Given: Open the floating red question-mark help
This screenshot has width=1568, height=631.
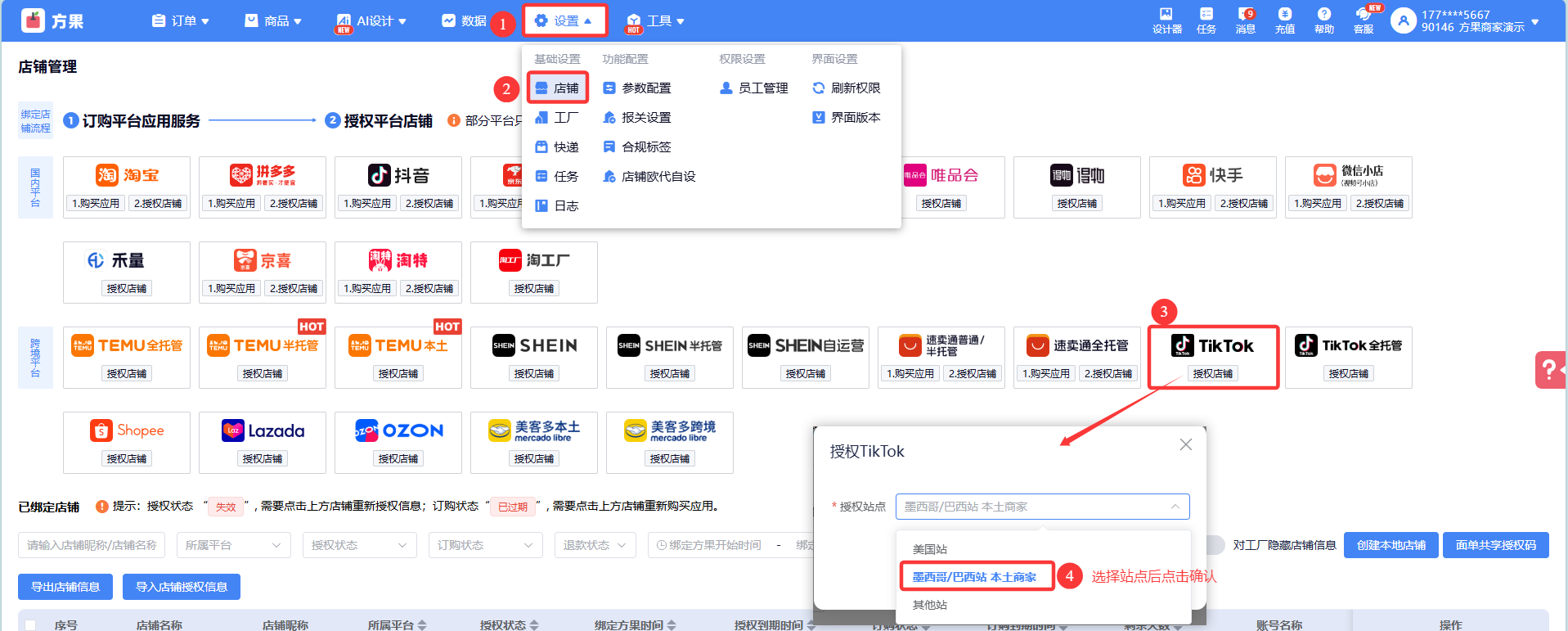Looking at the screenshot, I should [x=1550, y=369].
